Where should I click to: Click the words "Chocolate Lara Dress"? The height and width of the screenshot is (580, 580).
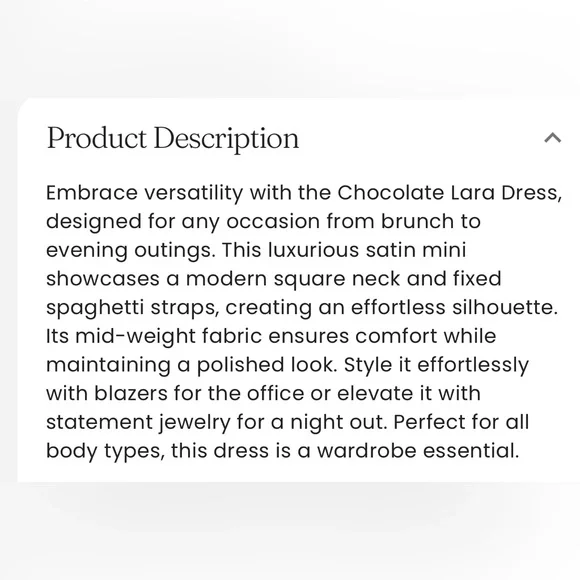pos(447,193)
